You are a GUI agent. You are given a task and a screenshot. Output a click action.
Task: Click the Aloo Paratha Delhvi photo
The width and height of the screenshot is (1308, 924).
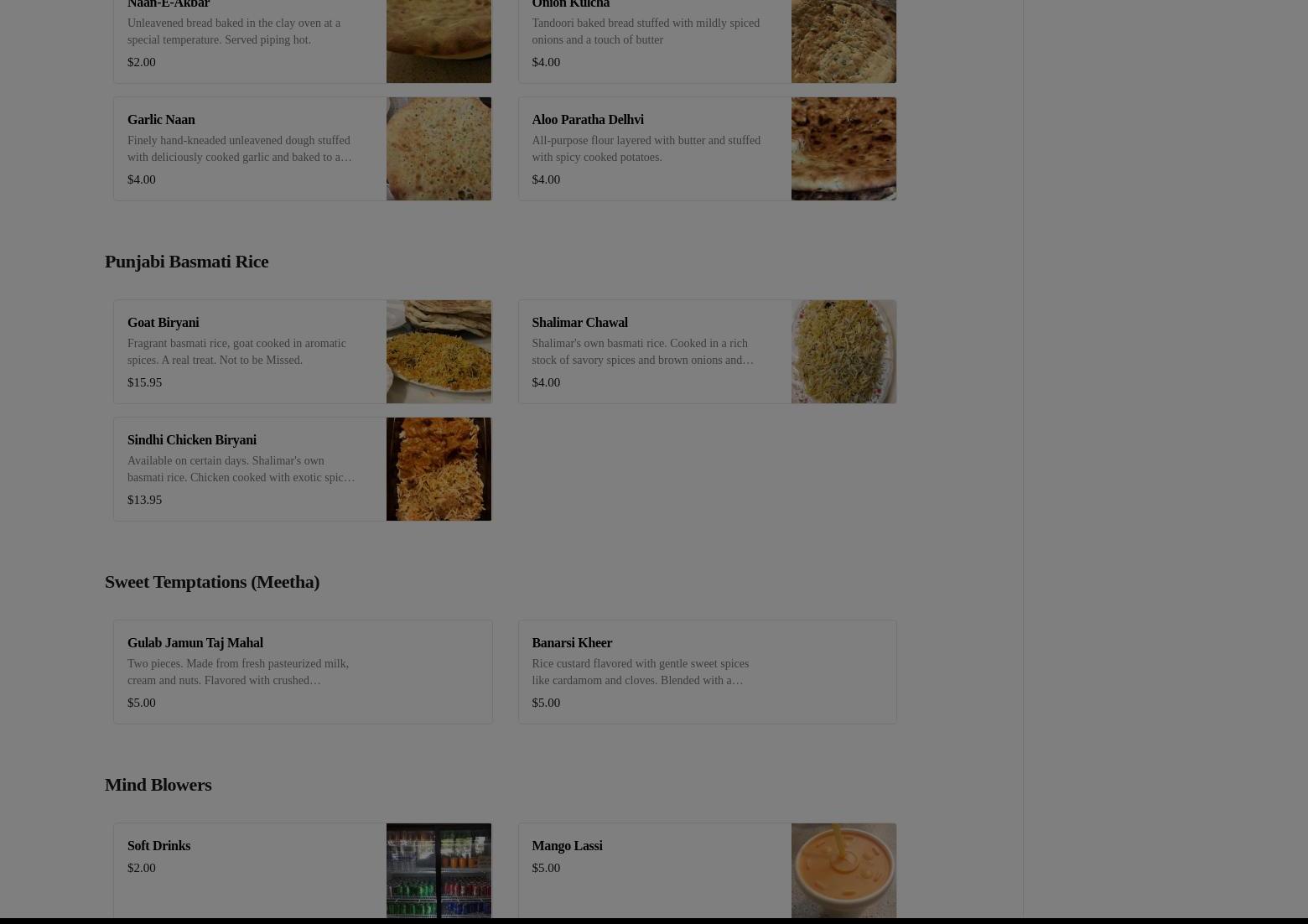click(x=843, y=148)
